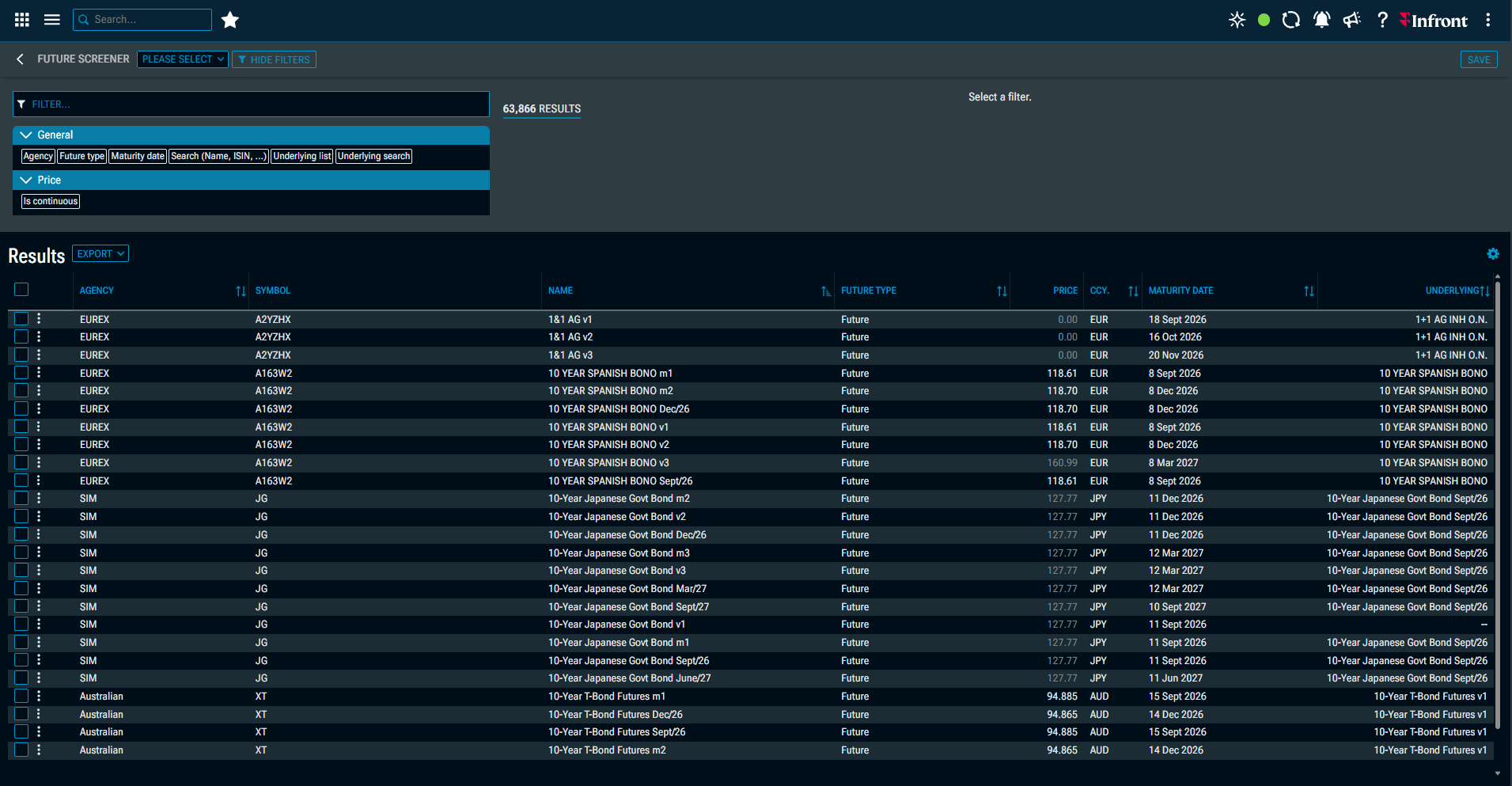Click the refresh circular arrow icon
Image resolution: width=1512 pixels, height=786 pixels.
[1291, 20]
